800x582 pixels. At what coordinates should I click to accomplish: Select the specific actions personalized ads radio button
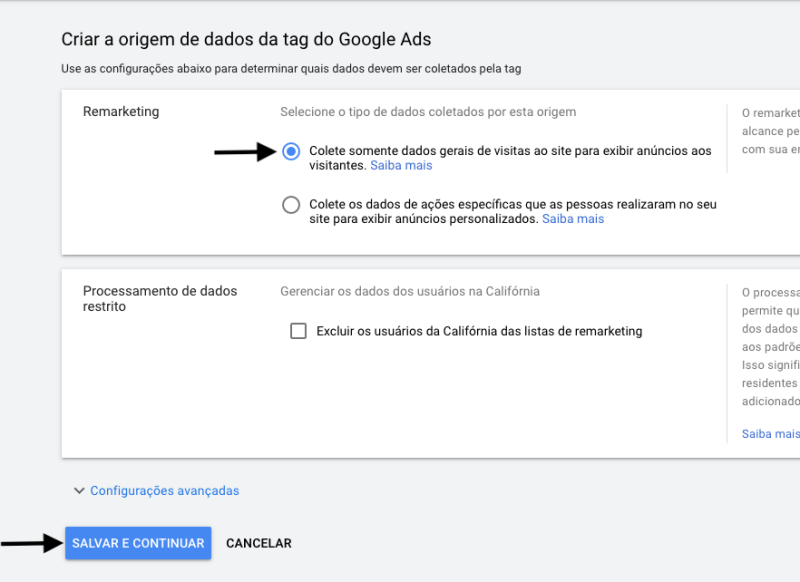click(x=291, y=205)
